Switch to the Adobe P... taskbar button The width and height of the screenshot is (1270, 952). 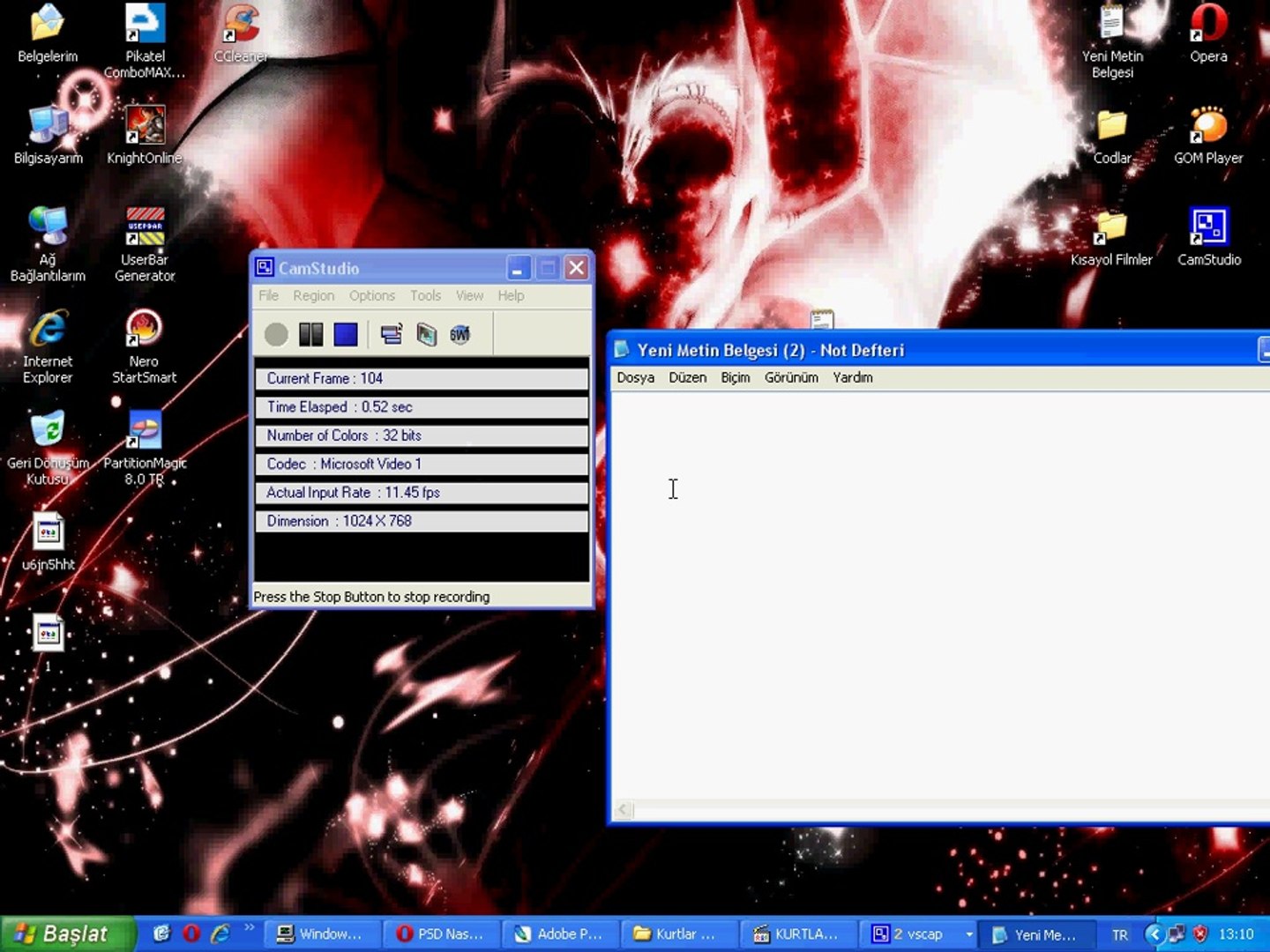(561, 933)
